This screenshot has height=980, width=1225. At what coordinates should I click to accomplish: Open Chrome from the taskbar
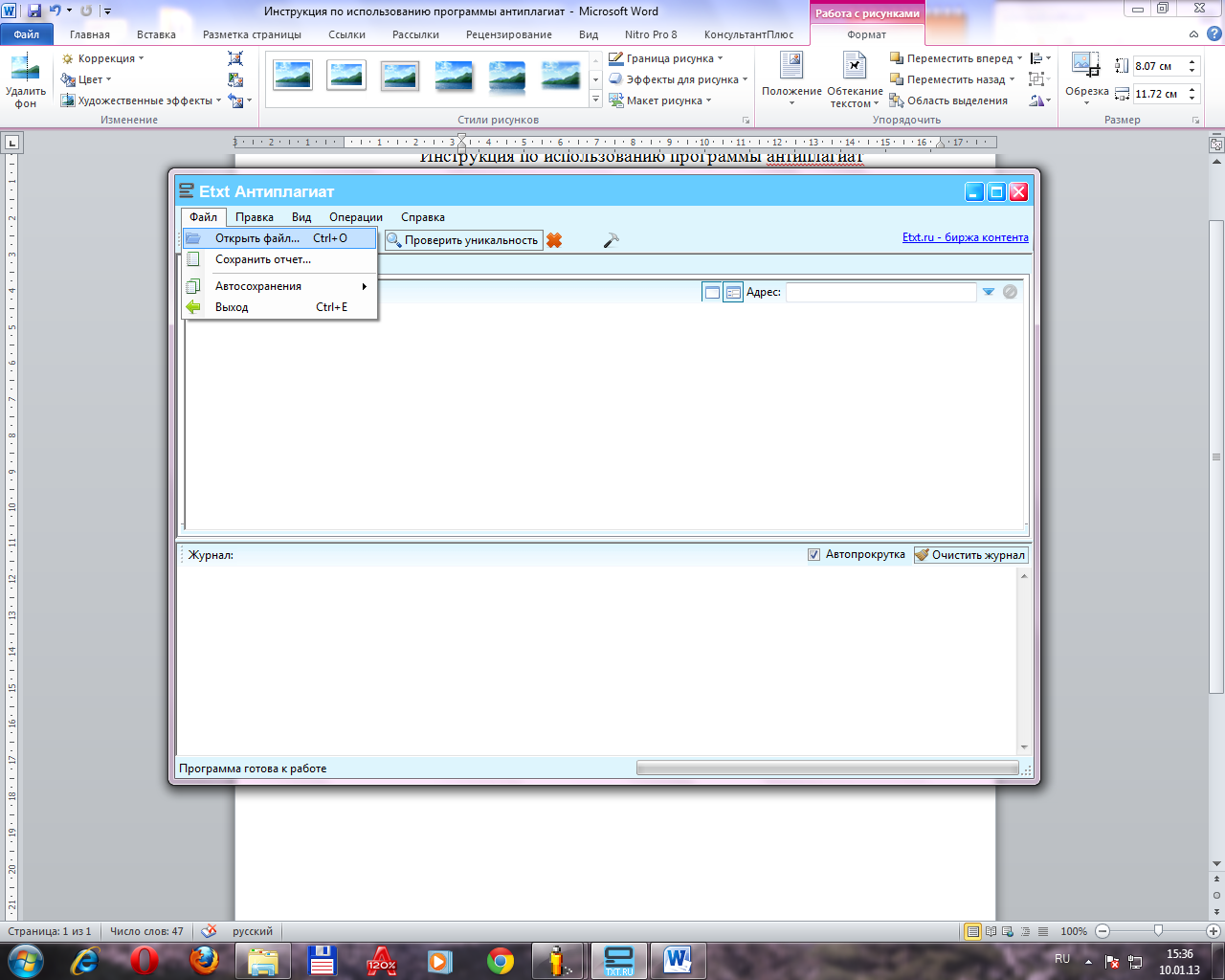[x=501, y=960]
